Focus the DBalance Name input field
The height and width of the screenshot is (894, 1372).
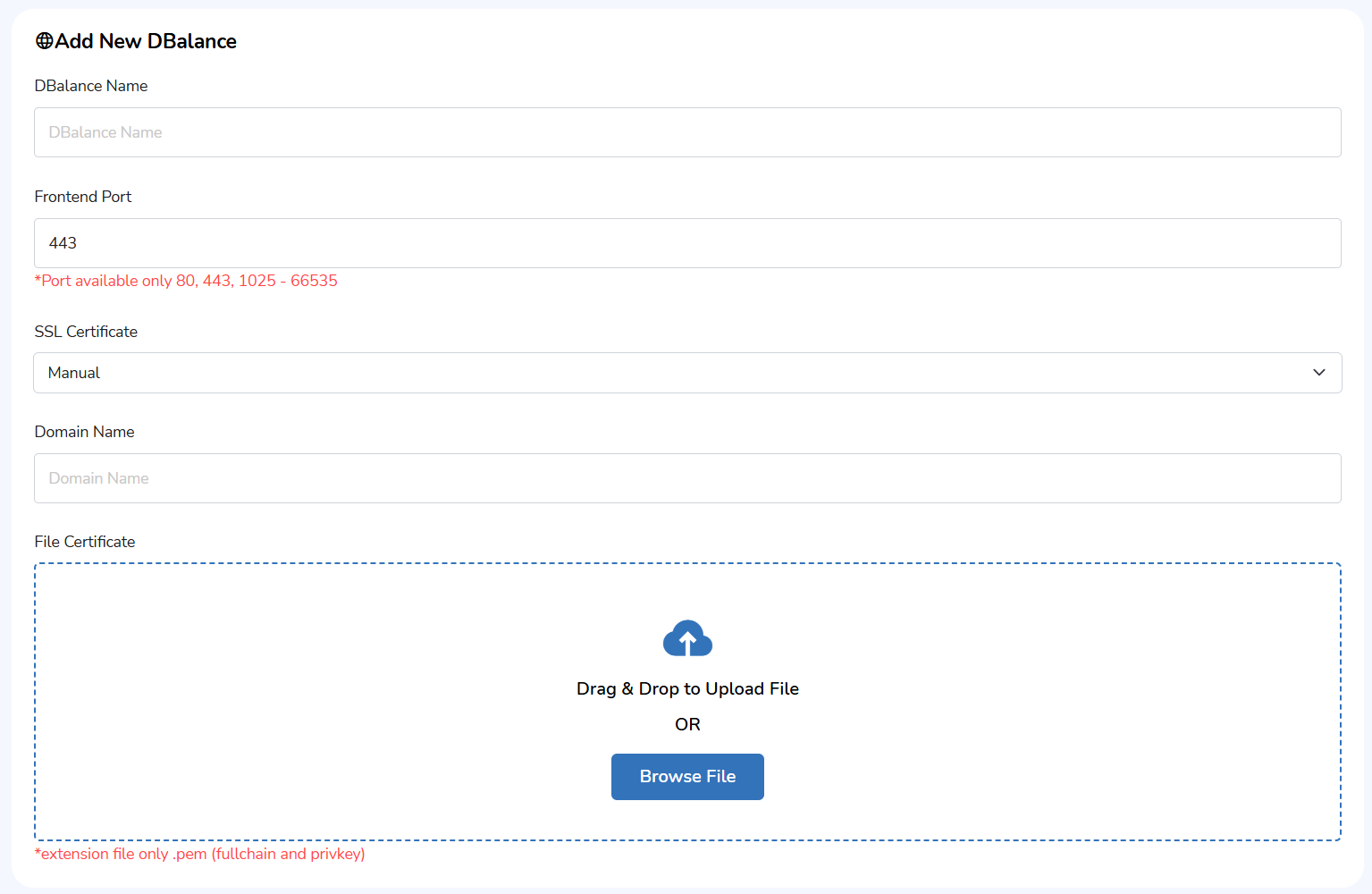click(686, 132)
